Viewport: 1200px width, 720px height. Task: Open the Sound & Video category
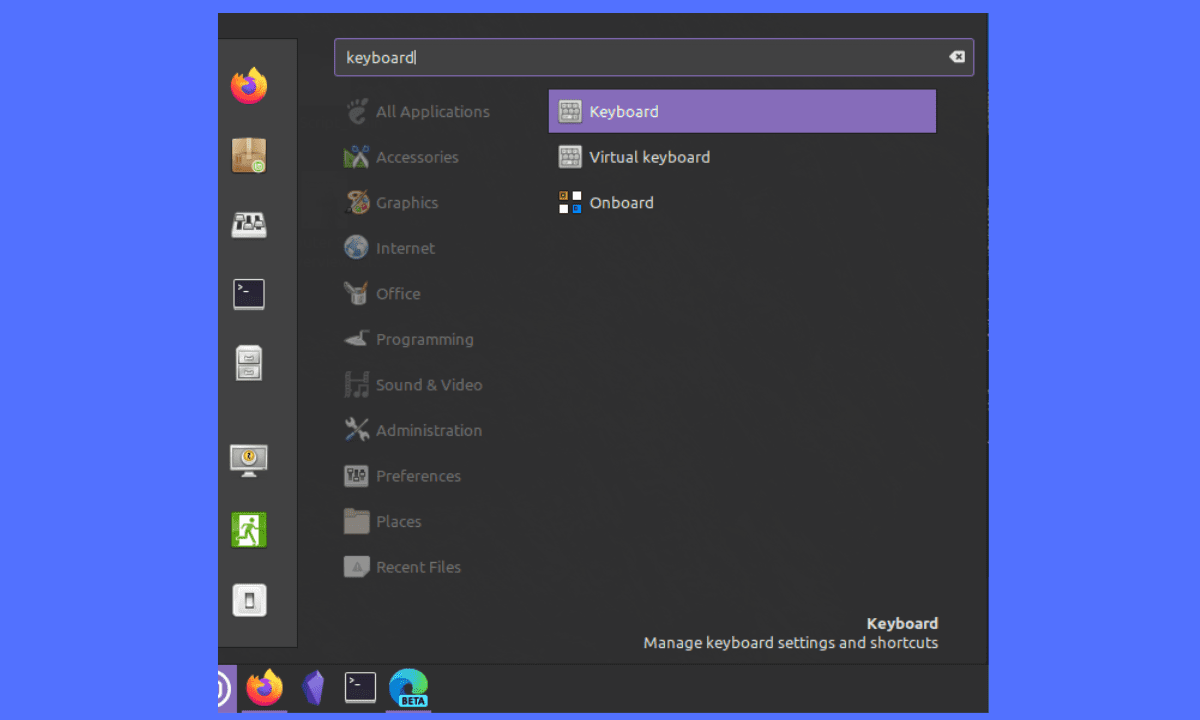(x=428, y=385)
